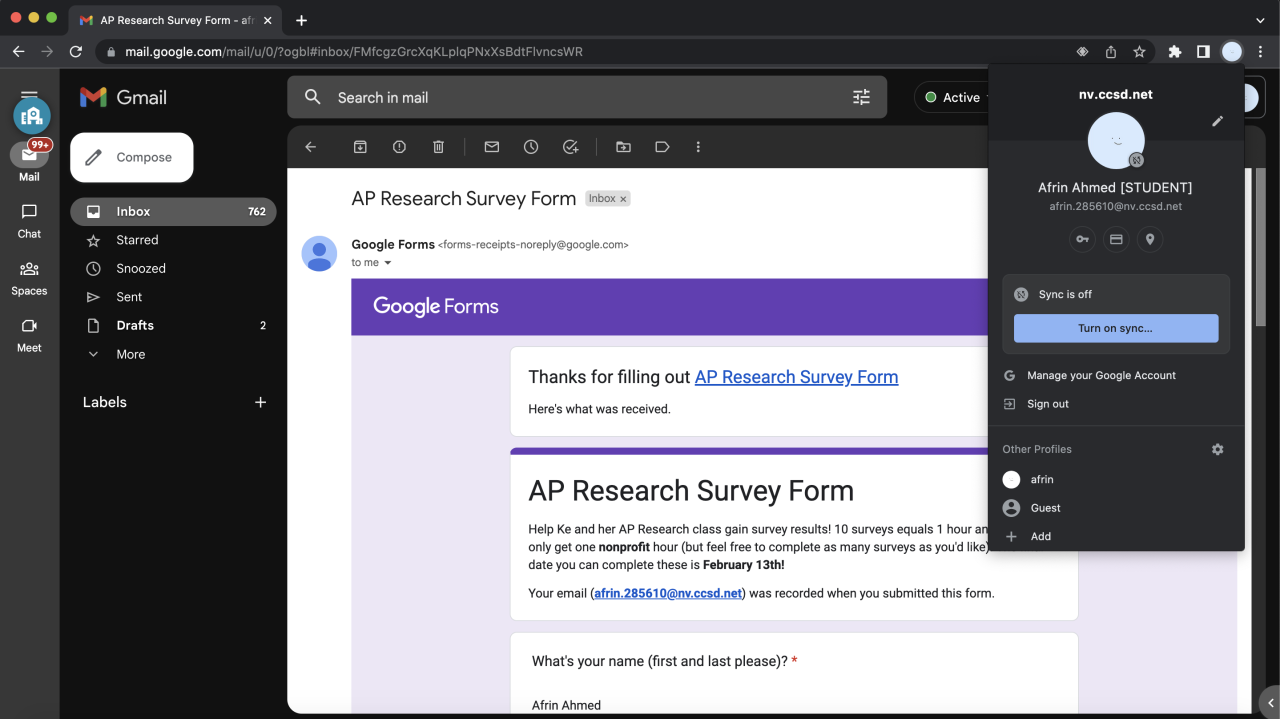Open Chrome extensions puzzle icon
This screenshot has height=719, width=1280.
[1175, 51]
